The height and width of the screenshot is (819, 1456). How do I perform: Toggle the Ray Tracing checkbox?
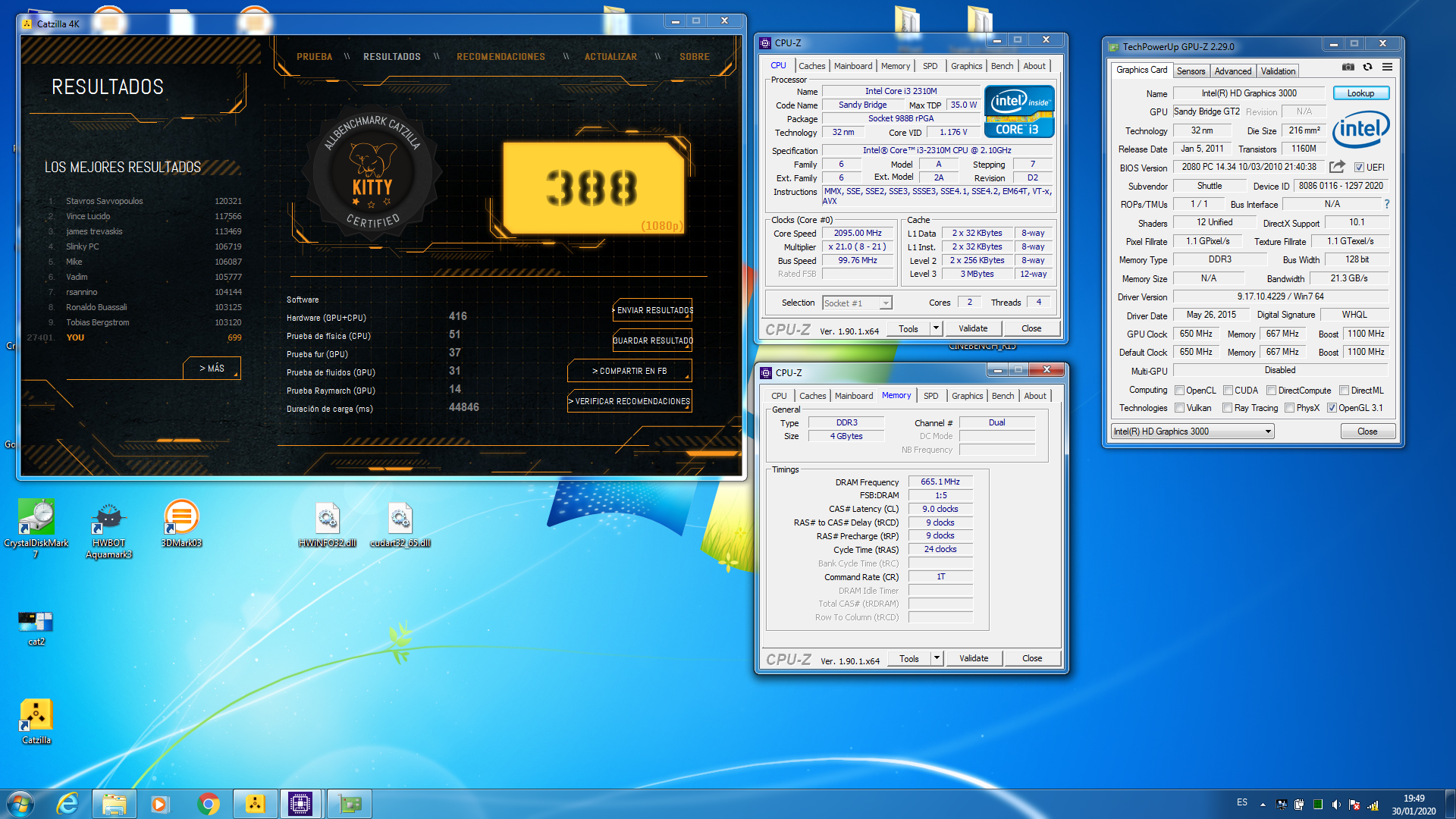pyautogui.click(x=1227, y=408)
